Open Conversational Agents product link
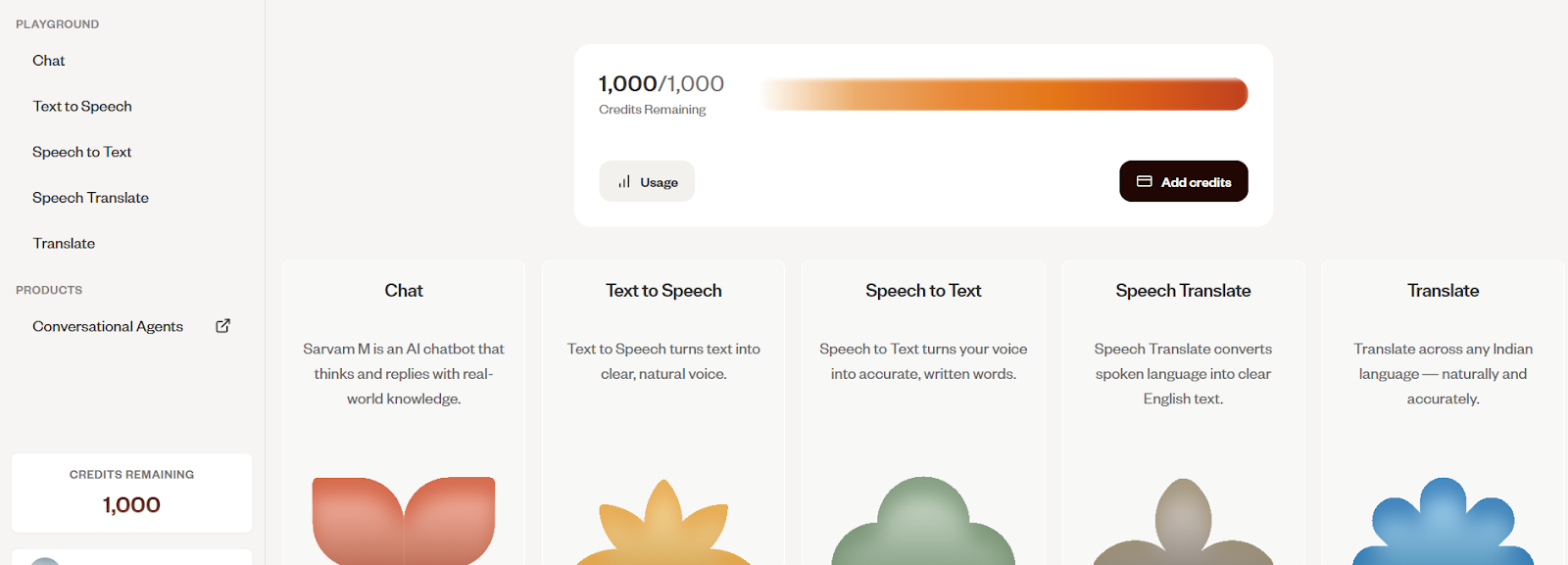The width and height of the screenshot is (1568, 565). click(x=108, y=326)
